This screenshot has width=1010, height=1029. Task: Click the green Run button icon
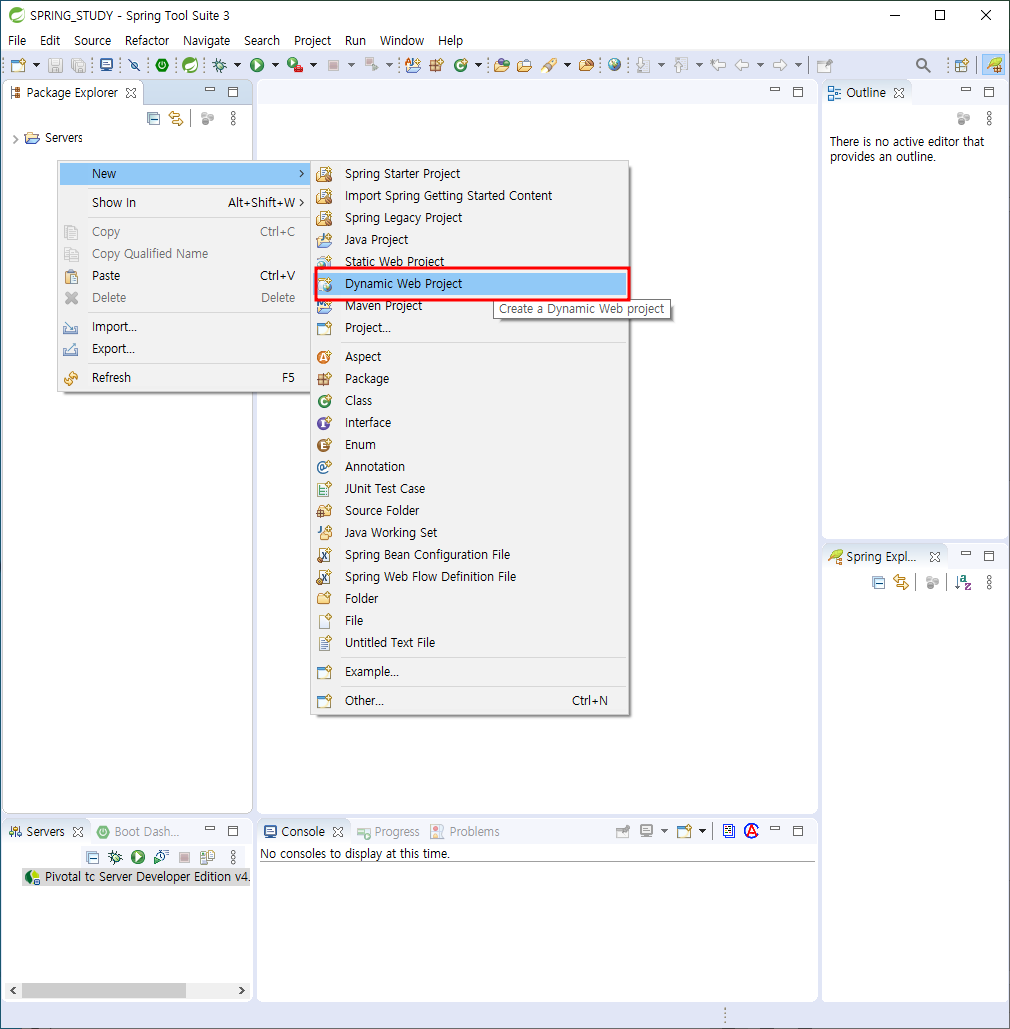coord(257,65)
